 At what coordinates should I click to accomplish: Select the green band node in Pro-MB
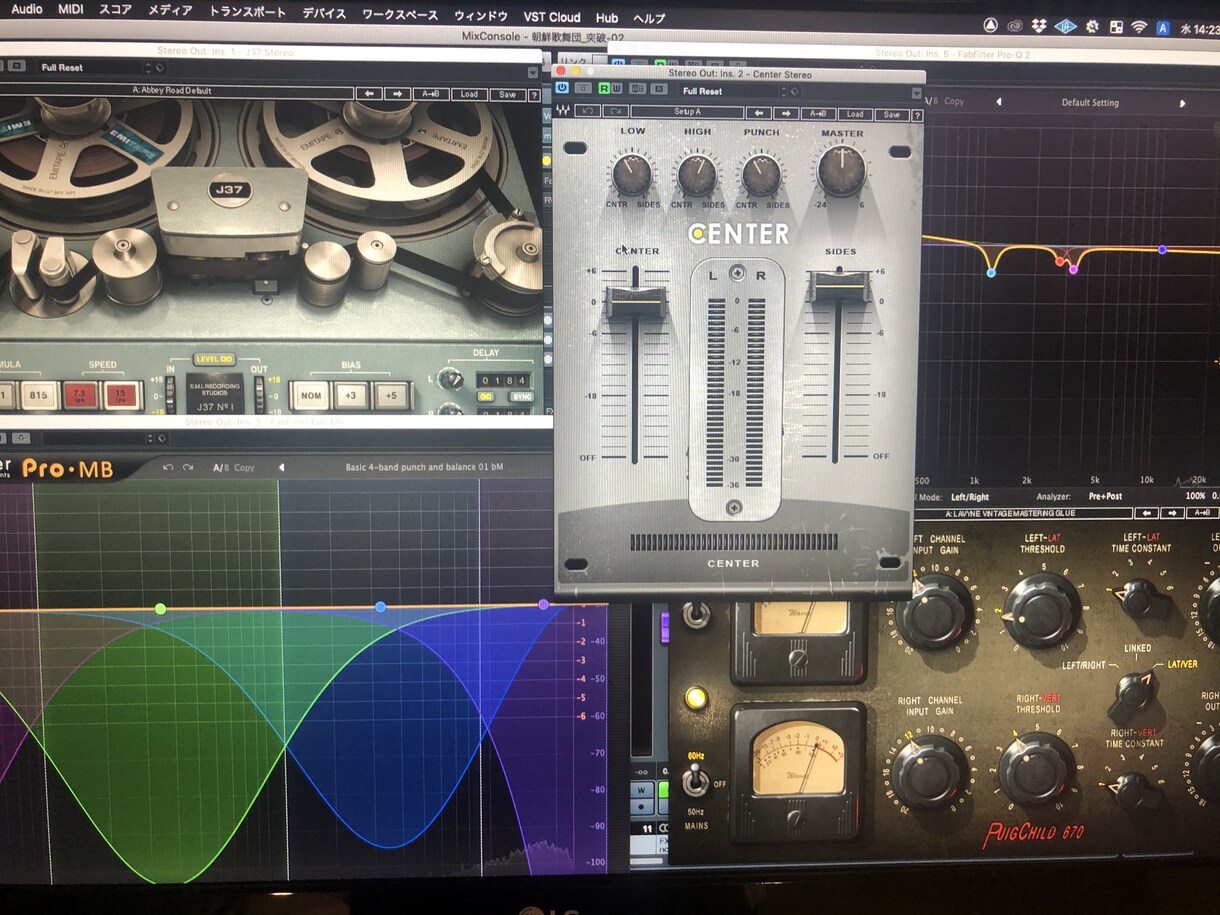(160, 608)
